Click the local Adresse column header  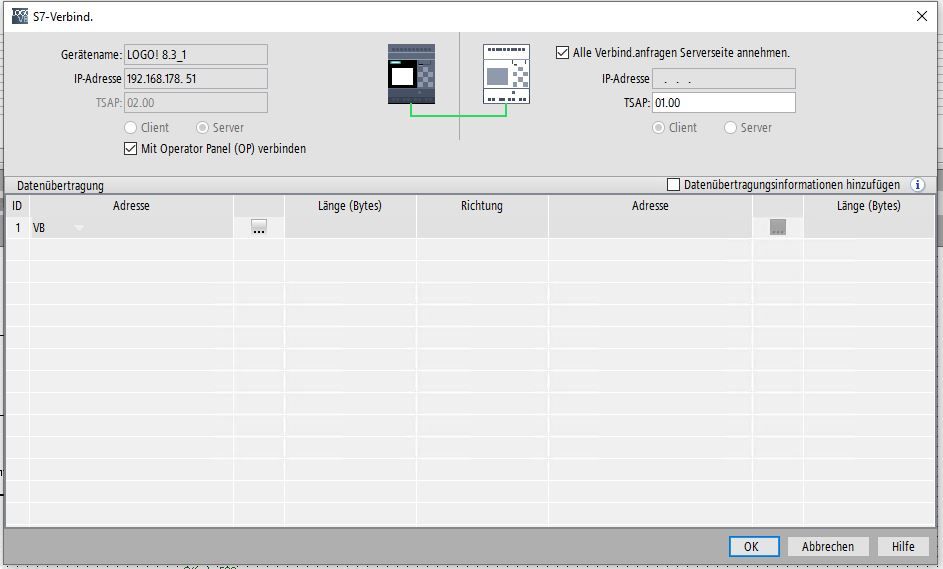131,206
